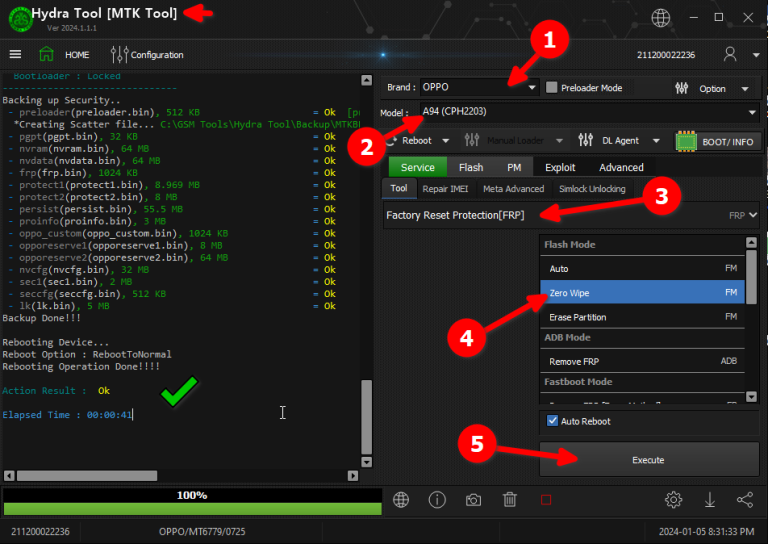Open settings gear icon

pos(673,500)
